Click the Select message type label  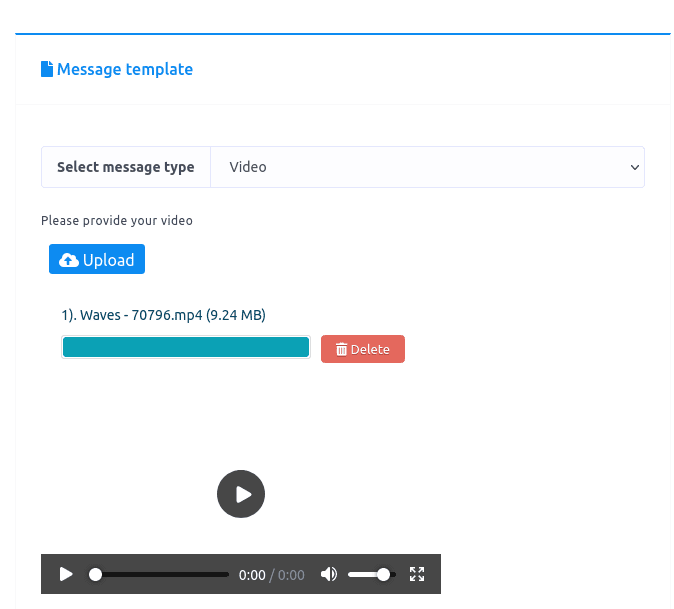click(x=126, y=167)
